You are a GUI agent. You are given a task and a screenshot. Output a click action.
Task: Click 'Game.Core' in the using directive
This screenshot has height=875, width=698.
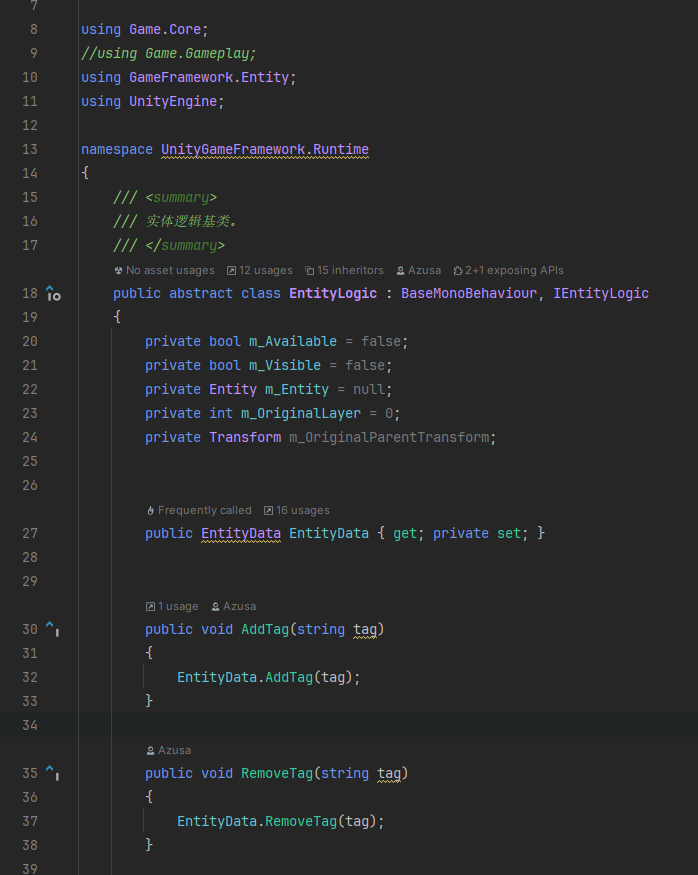tap(165, 30)
